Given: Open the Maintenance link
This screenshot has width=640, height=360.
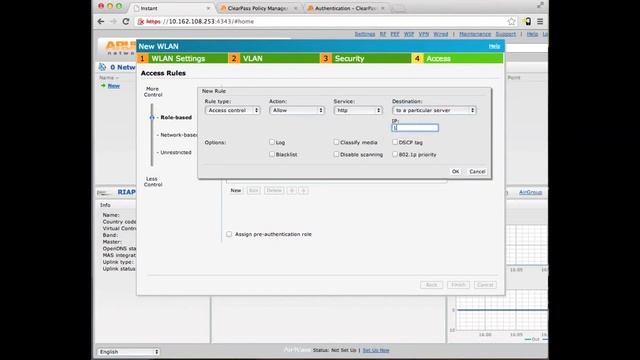Looking at the screenshot, I should pos(475,34).
